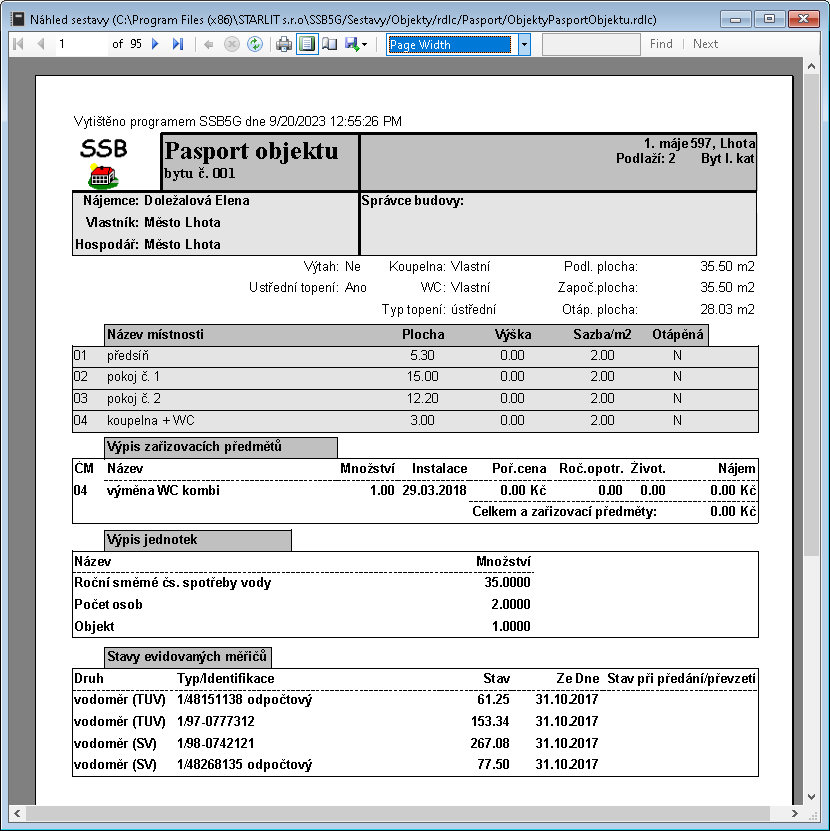This screenshot has width=830, height=831.
Task: Expand the Page Width zoom dropdown
Action: pos(524,44)
